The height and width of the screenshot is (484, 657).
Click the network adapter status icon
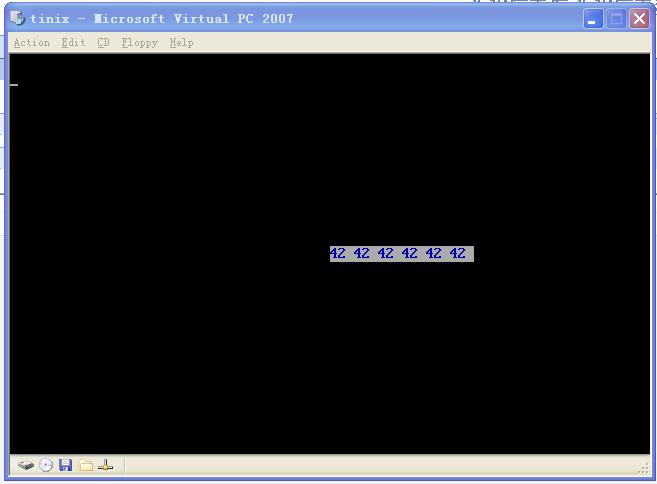coord(105,465)
